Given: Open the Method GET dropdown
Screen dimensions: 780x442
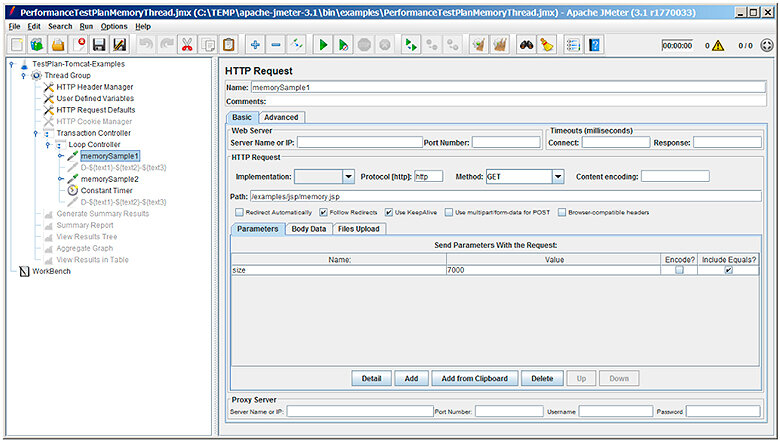Looking at the screenshot, I should coord(558,177).
